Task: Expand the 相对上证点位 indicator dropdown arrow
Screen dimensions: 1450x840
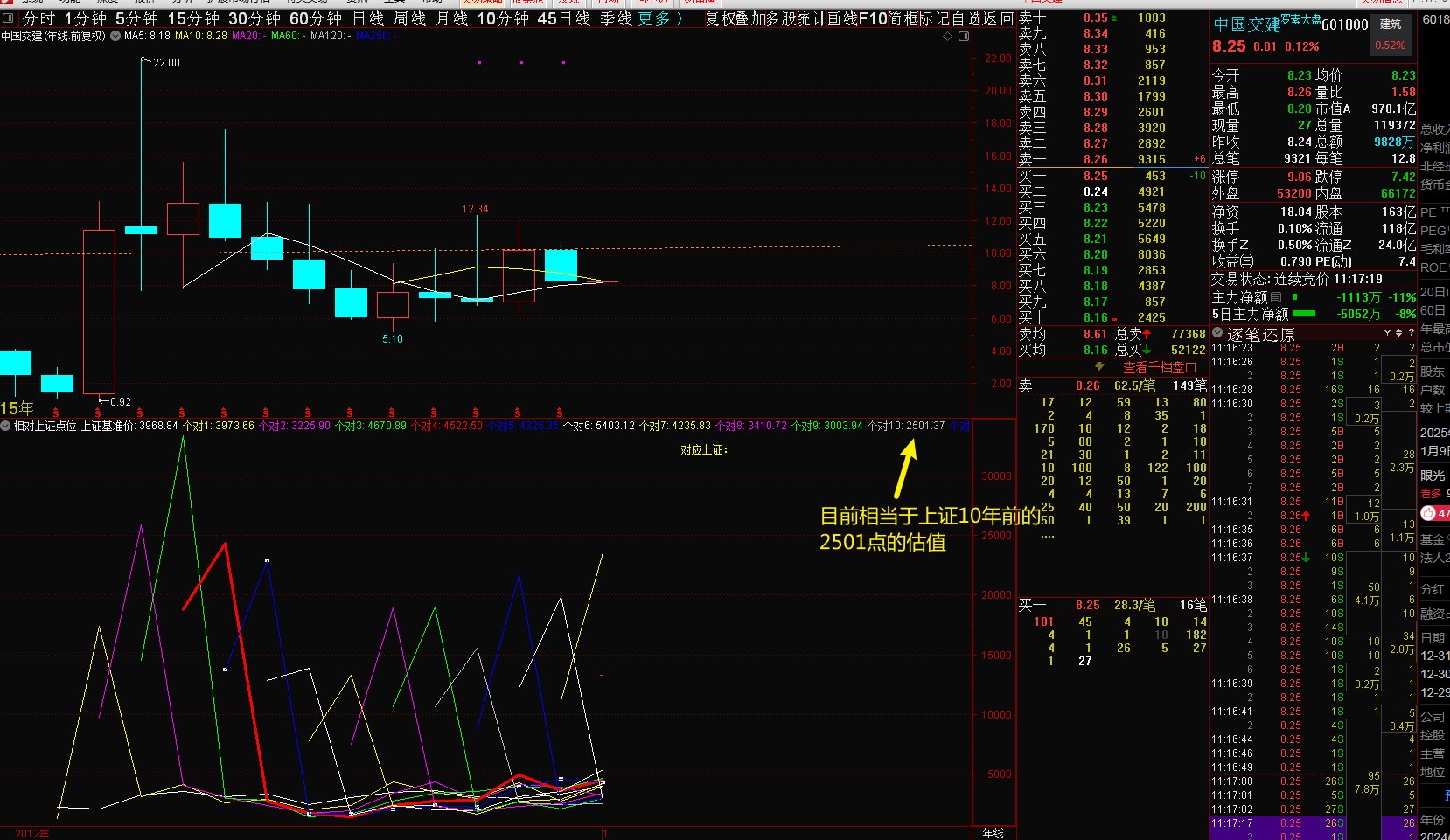Action: (5, 426)
